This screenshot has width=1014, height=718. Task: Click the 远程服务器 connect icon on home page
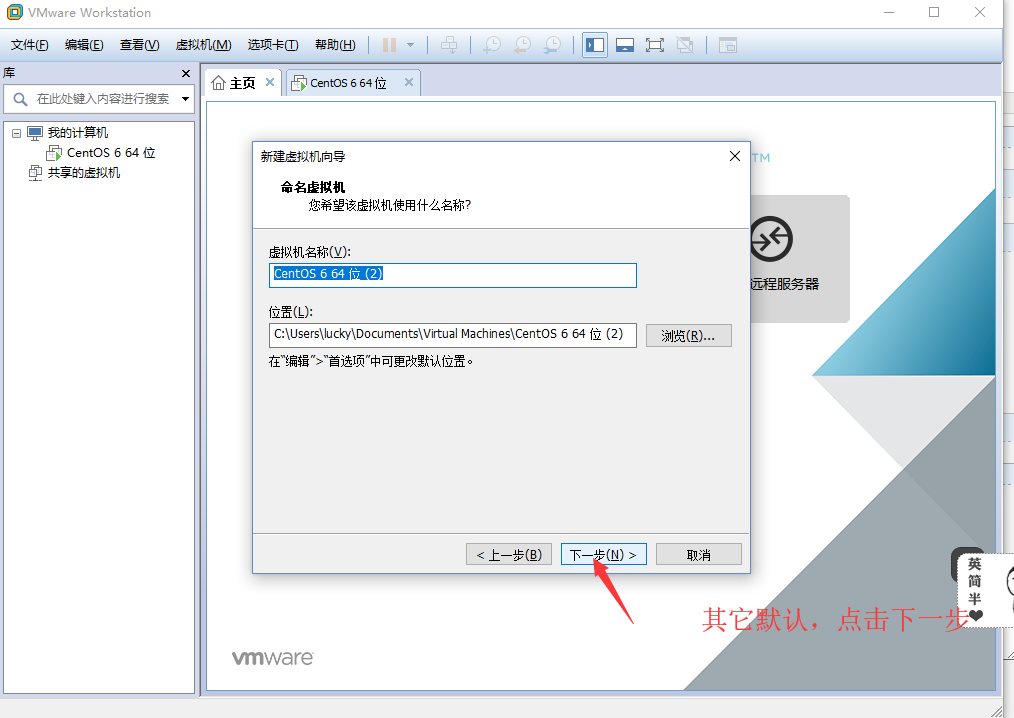[771, 239]
